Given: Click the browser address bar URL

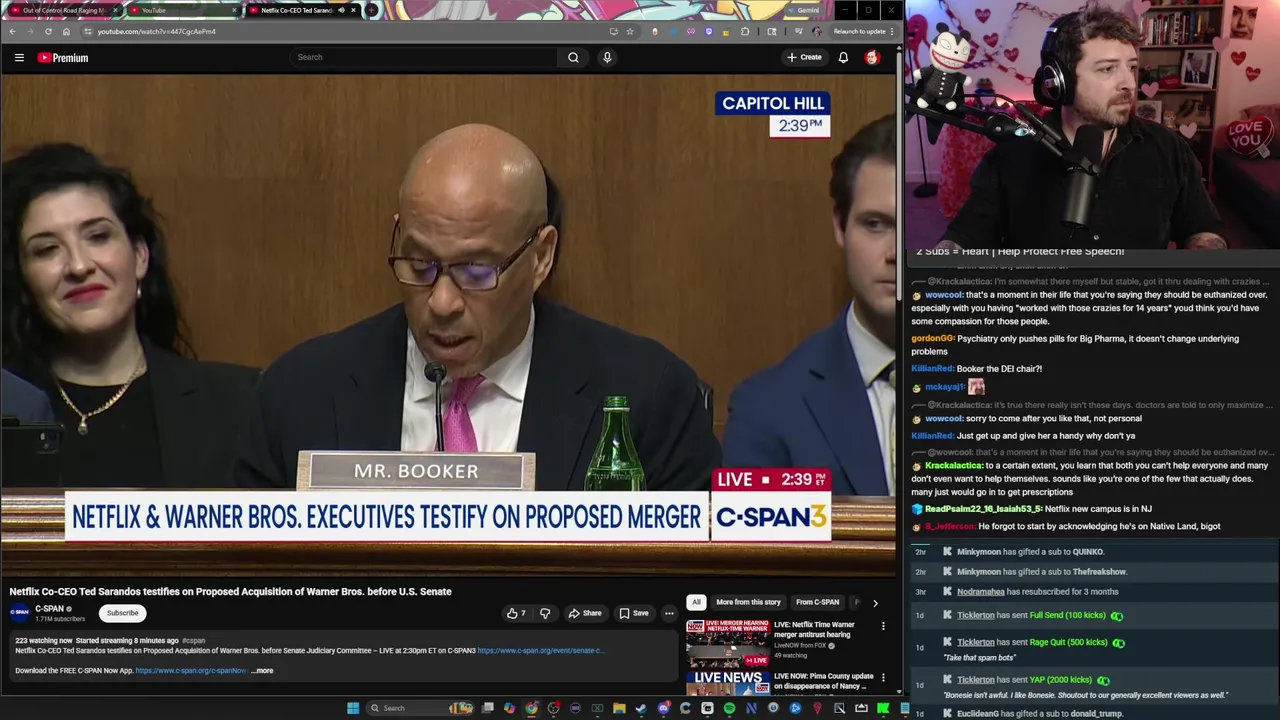Looking at the screenshot, I should coord(157,31).
